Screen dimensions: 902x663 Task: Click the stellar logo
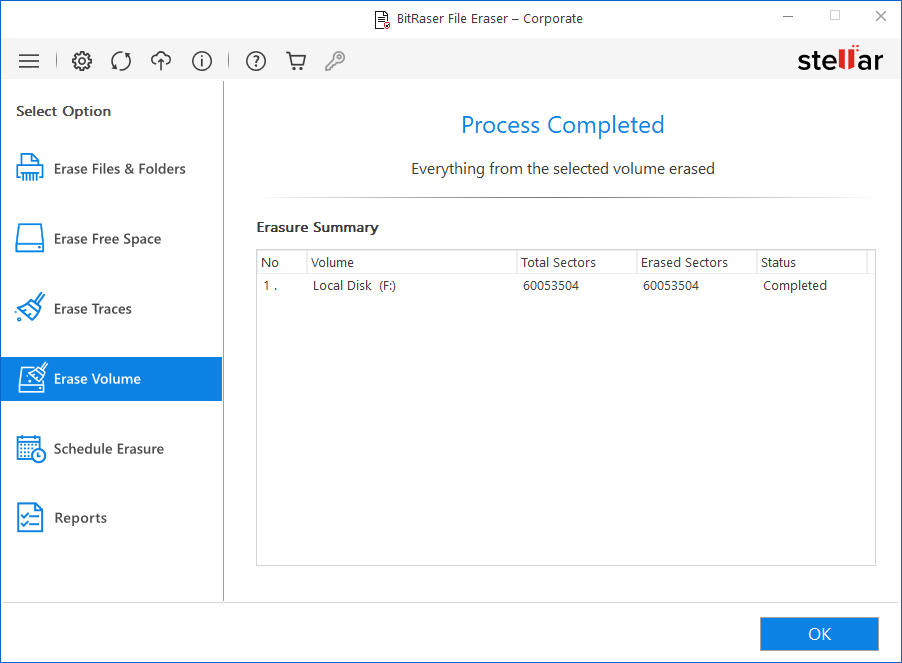pyautogui.click(x=840, y=59)
